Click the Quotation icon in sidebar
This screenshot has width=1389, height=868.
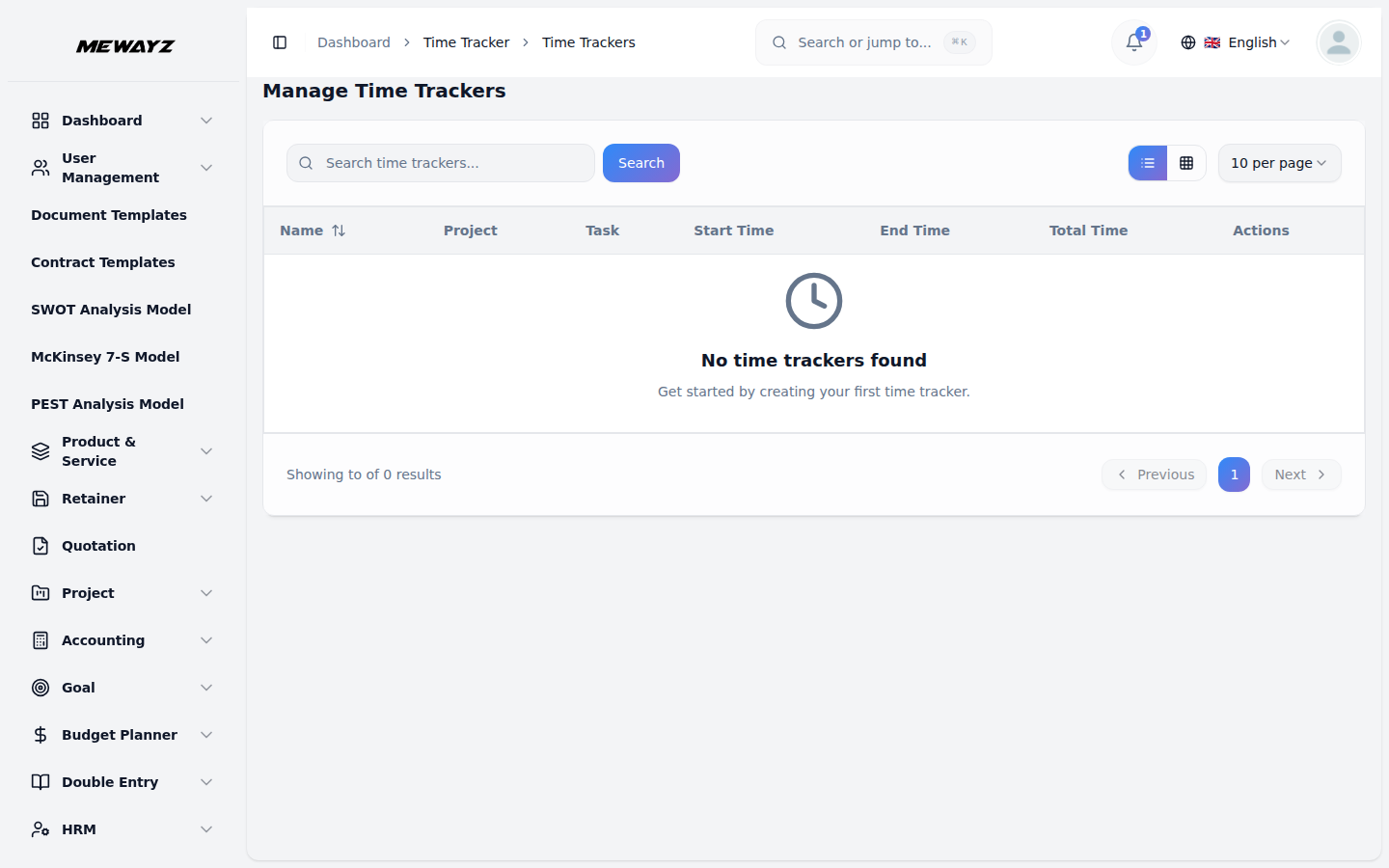click(40, 545)
